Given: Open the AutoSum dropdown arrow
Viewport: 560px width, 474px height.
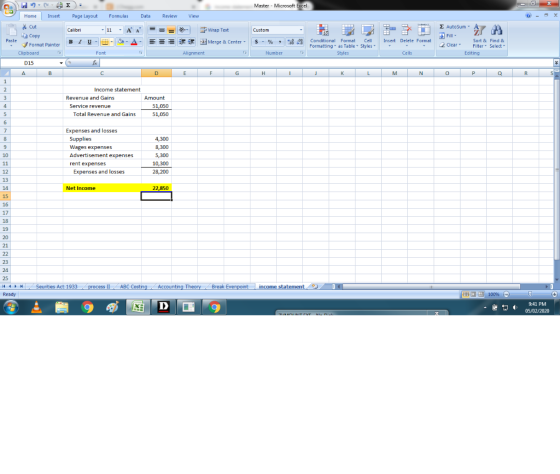Looking at the screenshot, I should point(469,27).
